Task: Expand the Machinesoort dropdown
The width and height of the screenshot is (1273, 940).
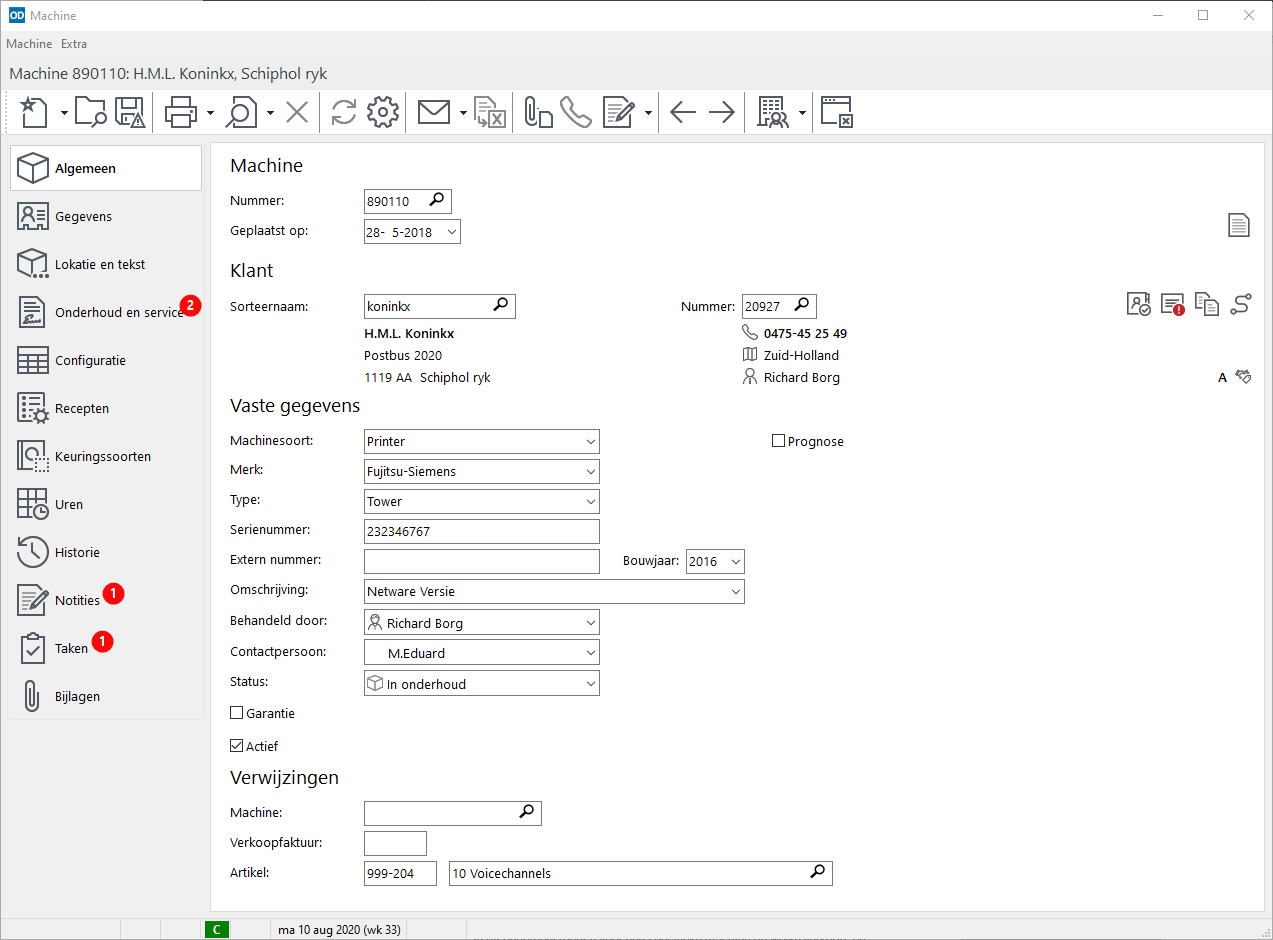Action: click(x=589, y=441)
